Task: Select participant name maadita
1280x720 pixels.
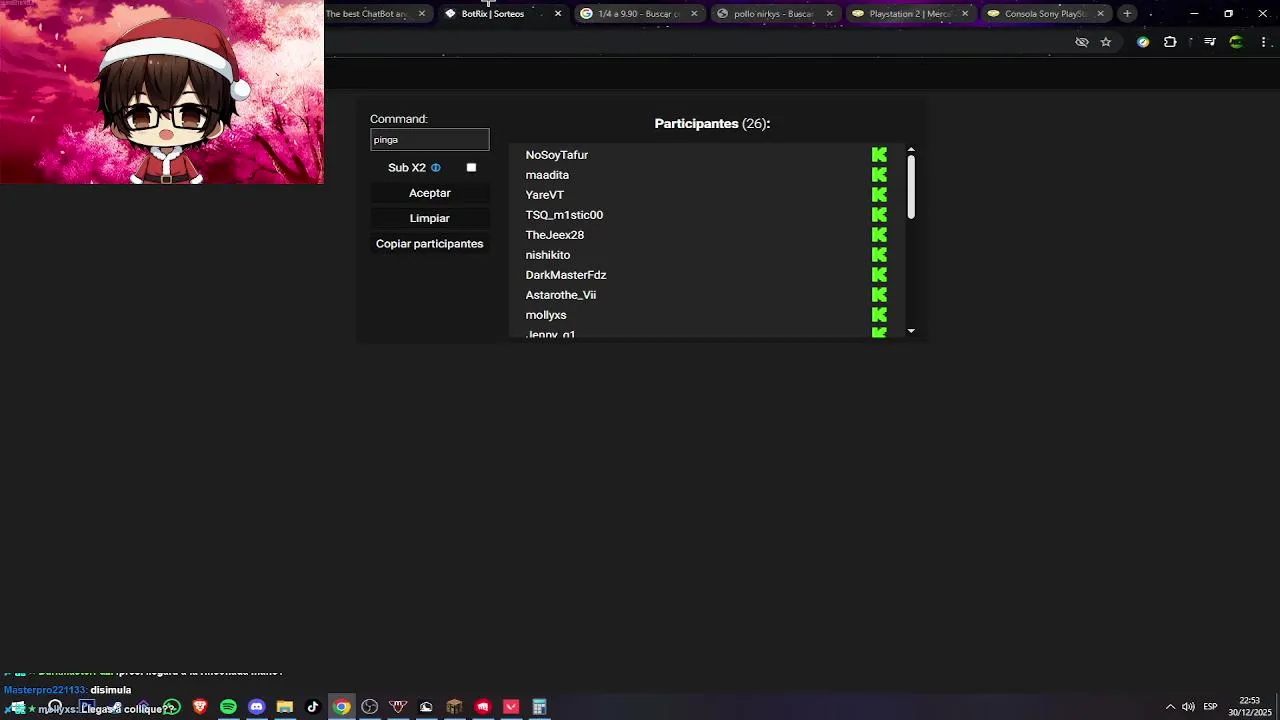Action: (547, 175)
